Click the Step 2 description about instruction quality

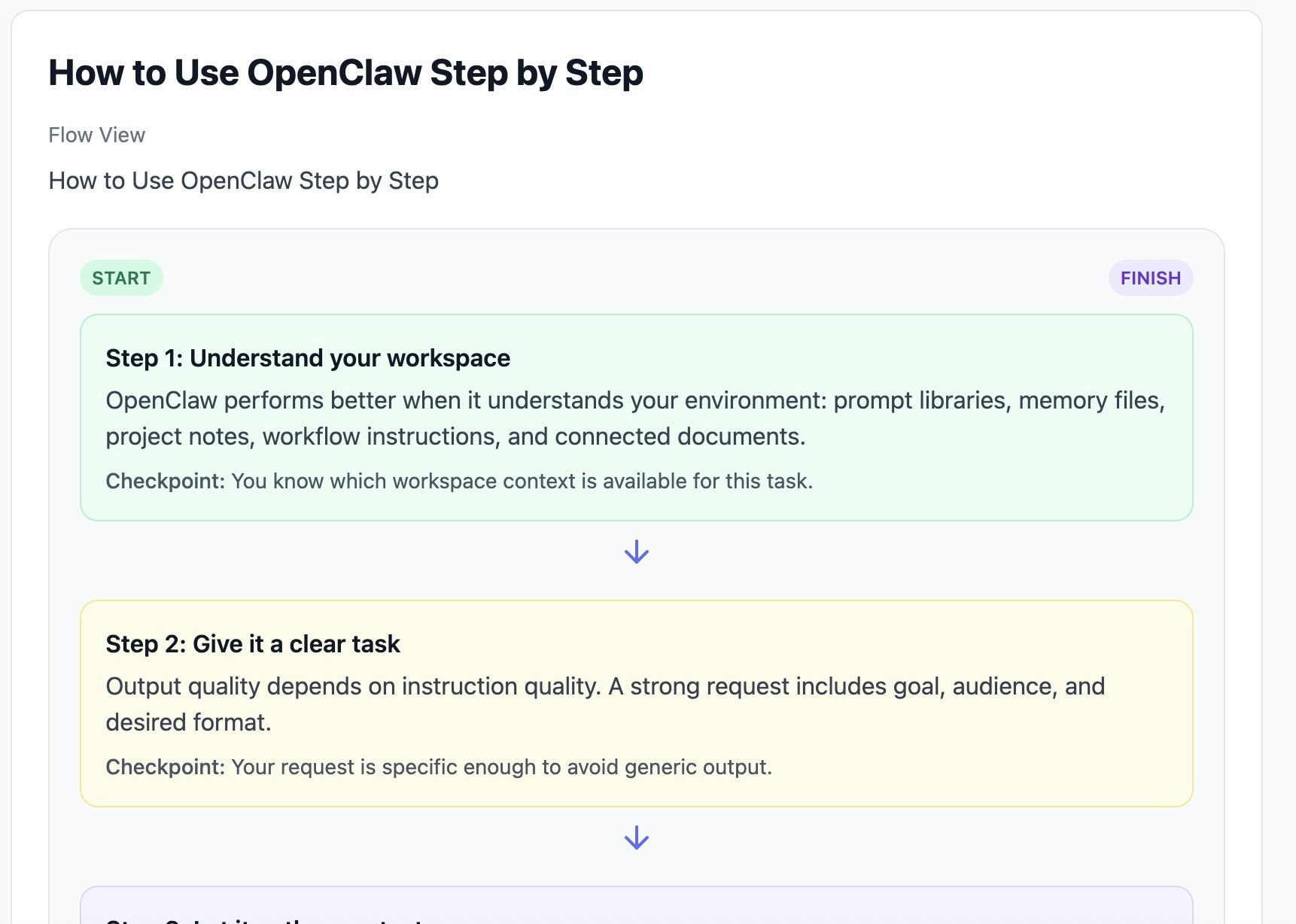606,704
